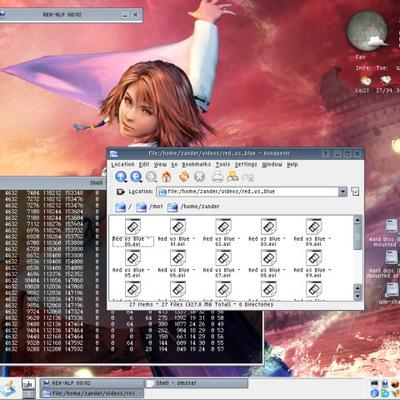Click the file view vertical scrollbar thumb
Screen dimensions: 400x400
pyautogui.click(x=357, y=237)
